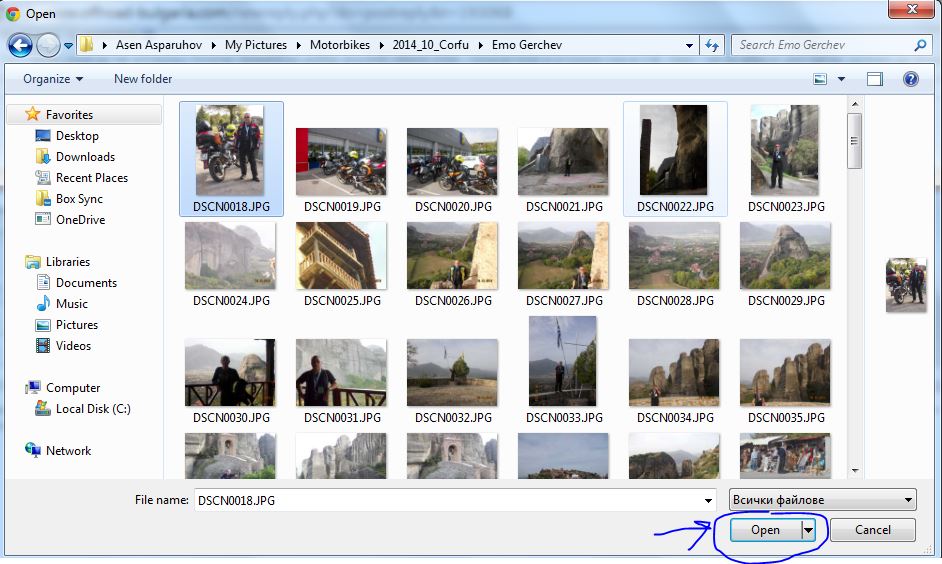Toggle the preview pane icon
The image size is (942, 564).
[x=875, y=79]
